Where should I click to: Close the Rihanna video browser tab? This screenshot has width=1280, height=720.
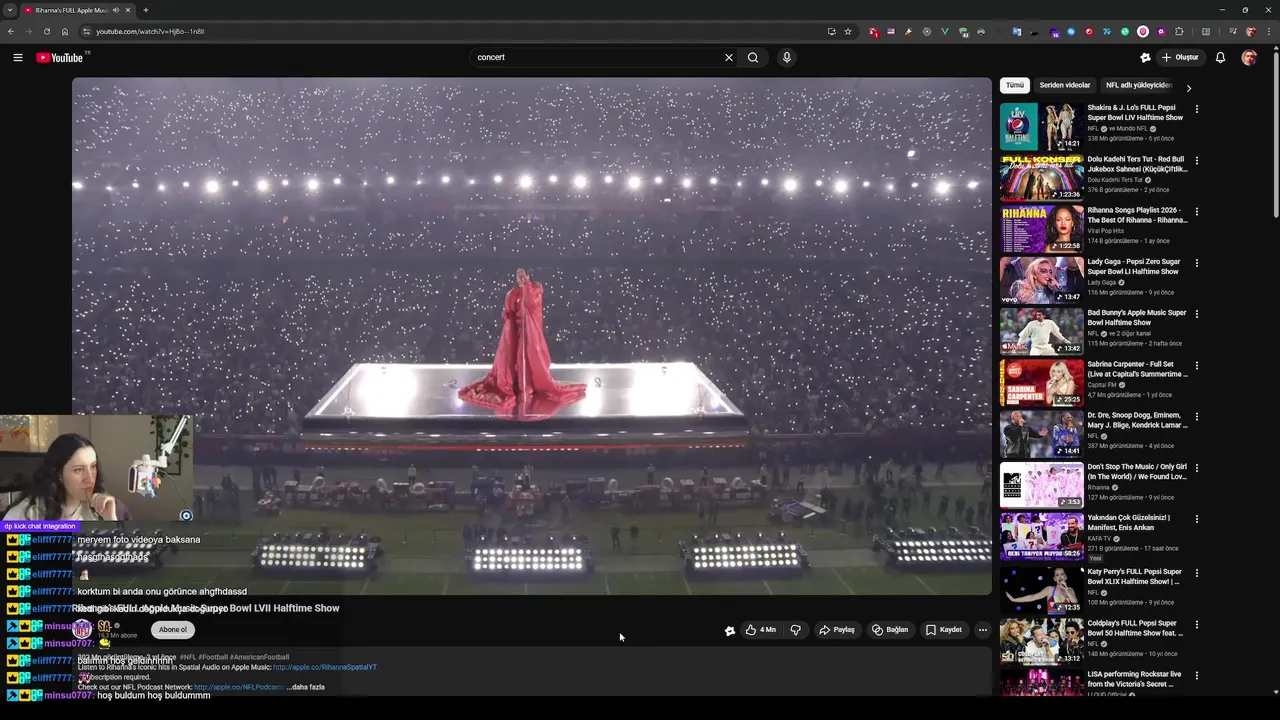pos(128,10)
